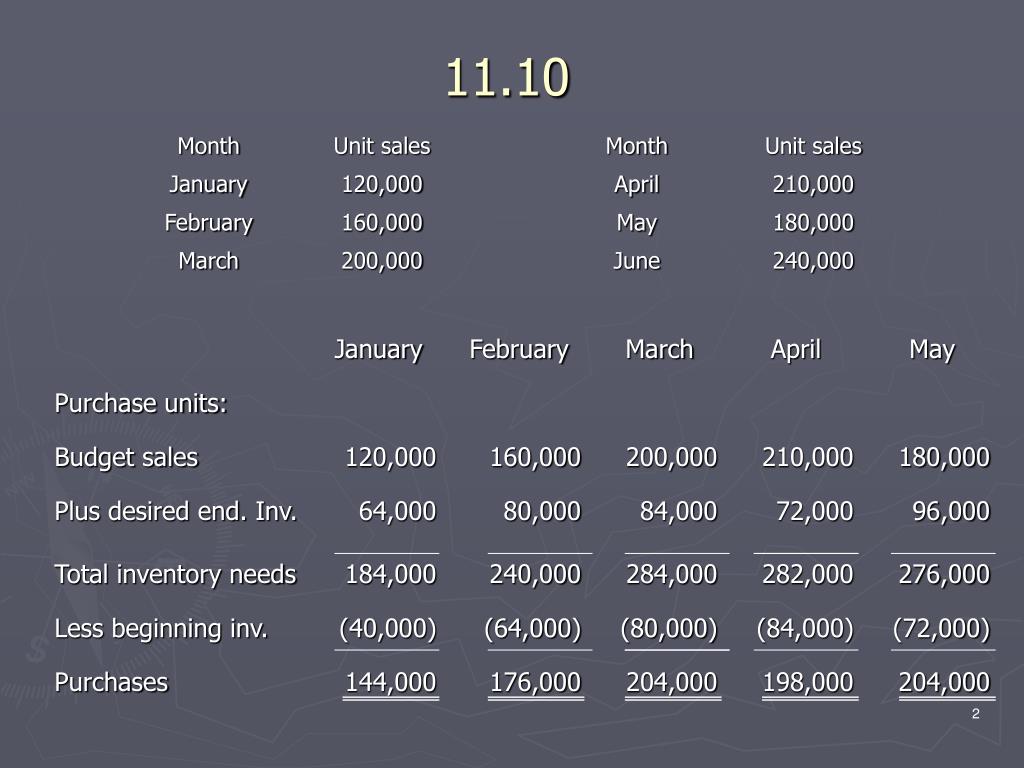Screen dimensions: 1024x768
Task: Click March purchases value 204,000
Action: click(672, 682)
